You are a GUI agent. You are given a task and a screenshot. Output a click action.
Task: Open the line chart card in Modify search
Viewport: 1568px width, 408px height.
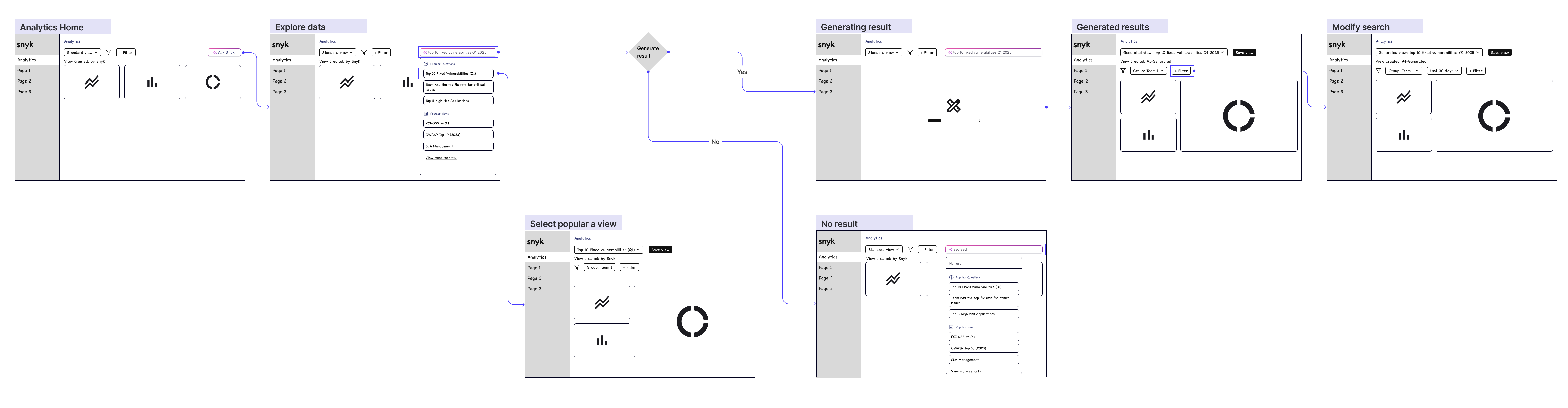pyautogui.click(x=1404, y=97)
